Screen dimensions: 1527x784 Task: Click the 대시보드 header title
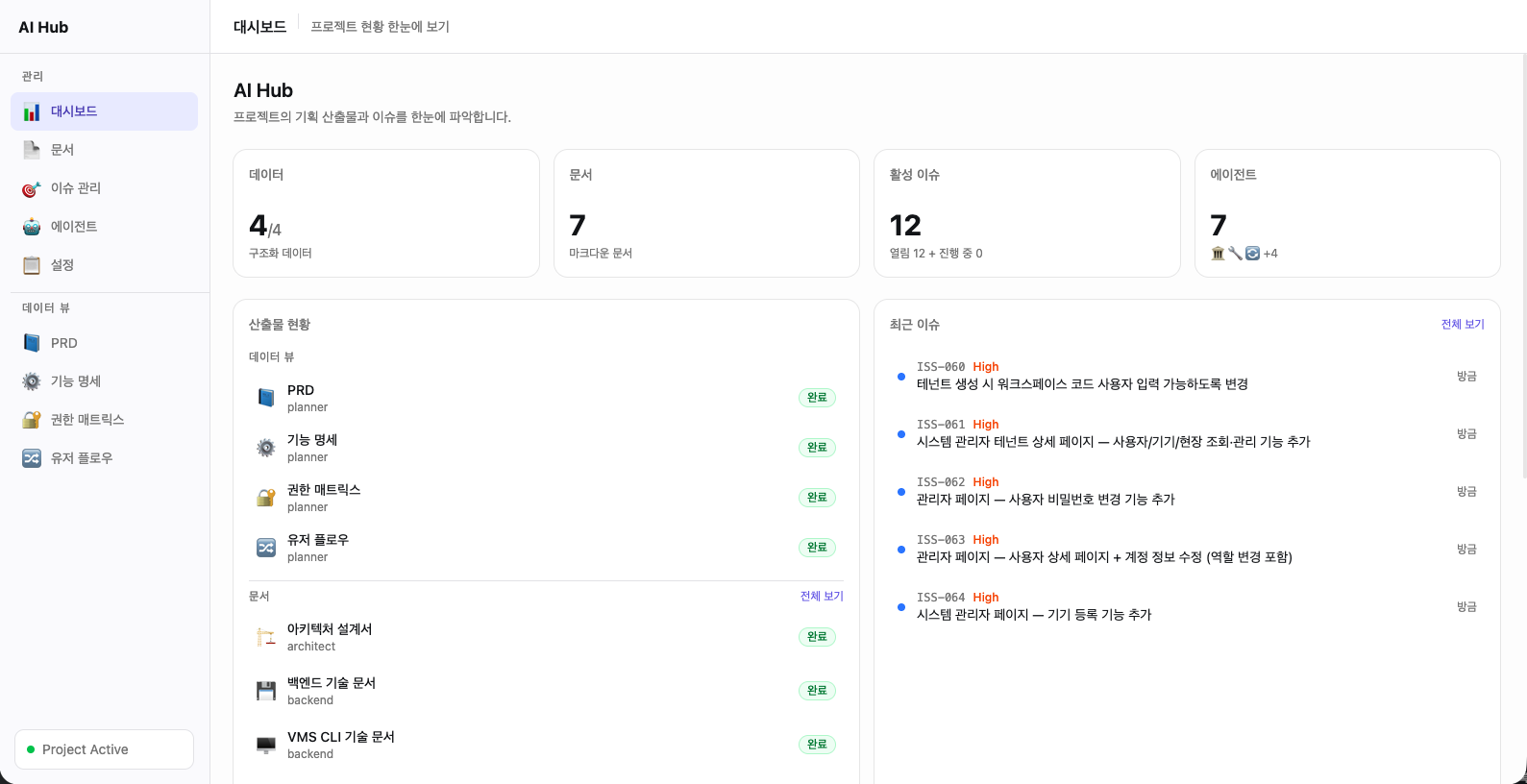click(x=259, y=27)
